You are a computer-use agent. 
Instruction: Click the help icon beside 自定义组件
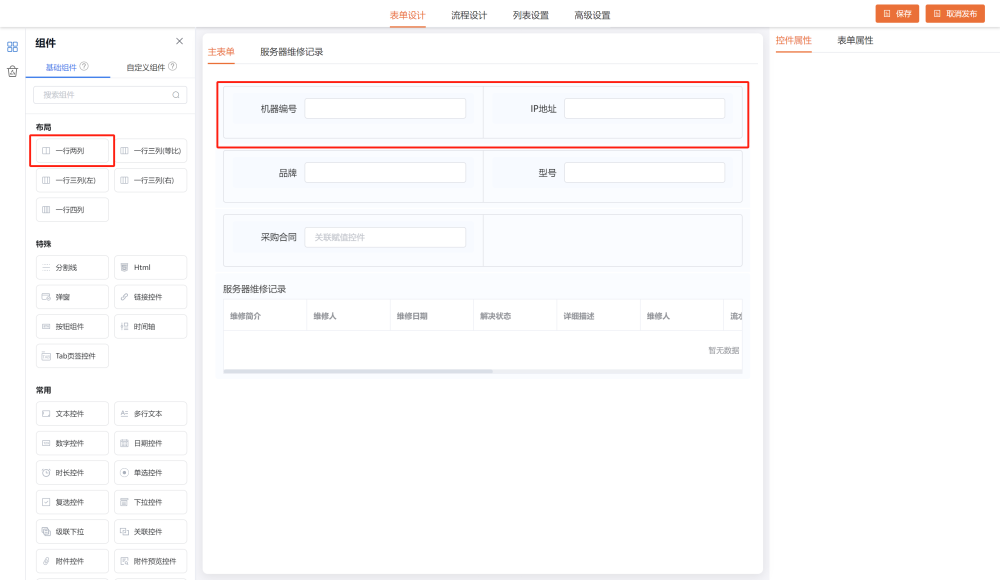(173, 67)
